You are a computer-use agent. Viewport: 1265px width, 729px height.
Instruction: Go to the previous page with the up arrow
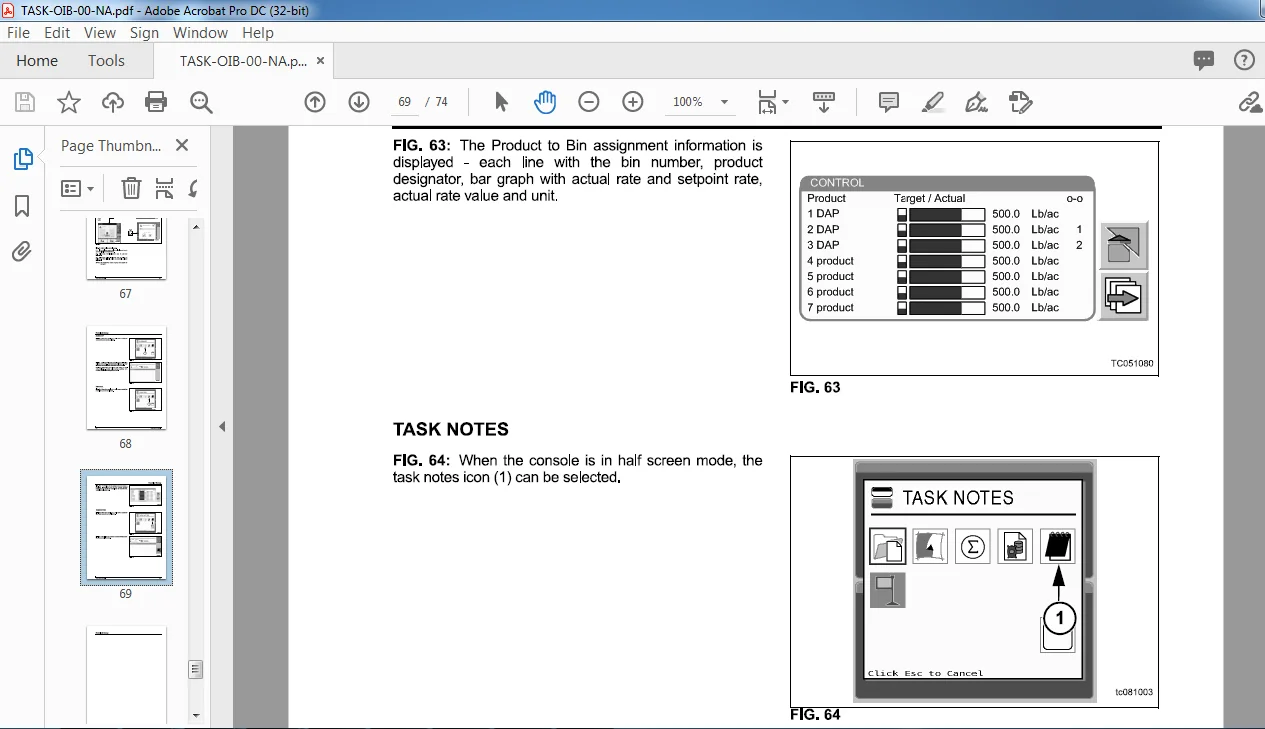pos(315,102)
